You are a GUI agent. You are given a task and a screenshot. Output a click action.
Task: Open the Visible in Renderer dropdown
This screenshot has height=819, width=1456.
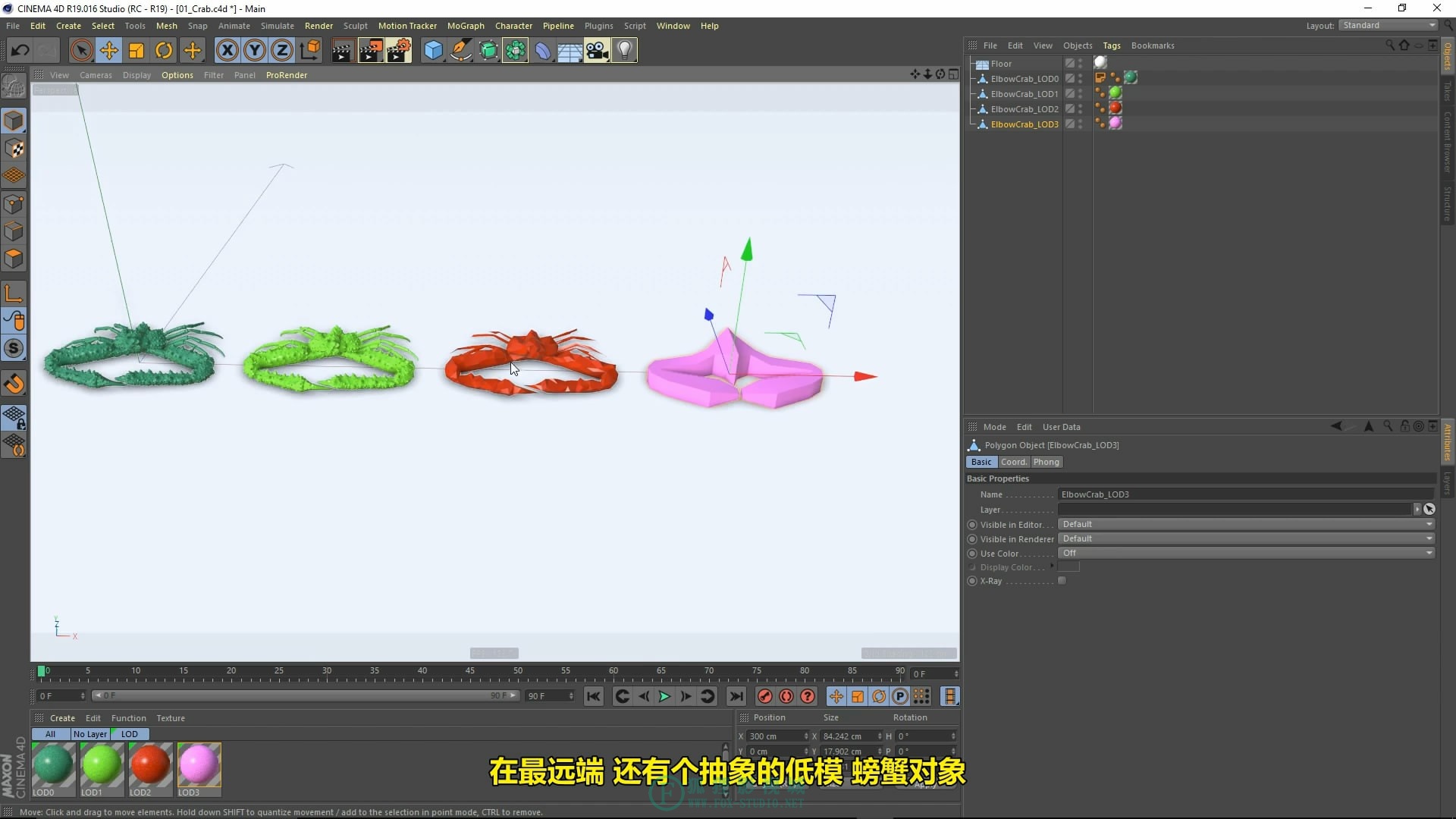[1246, 538]
